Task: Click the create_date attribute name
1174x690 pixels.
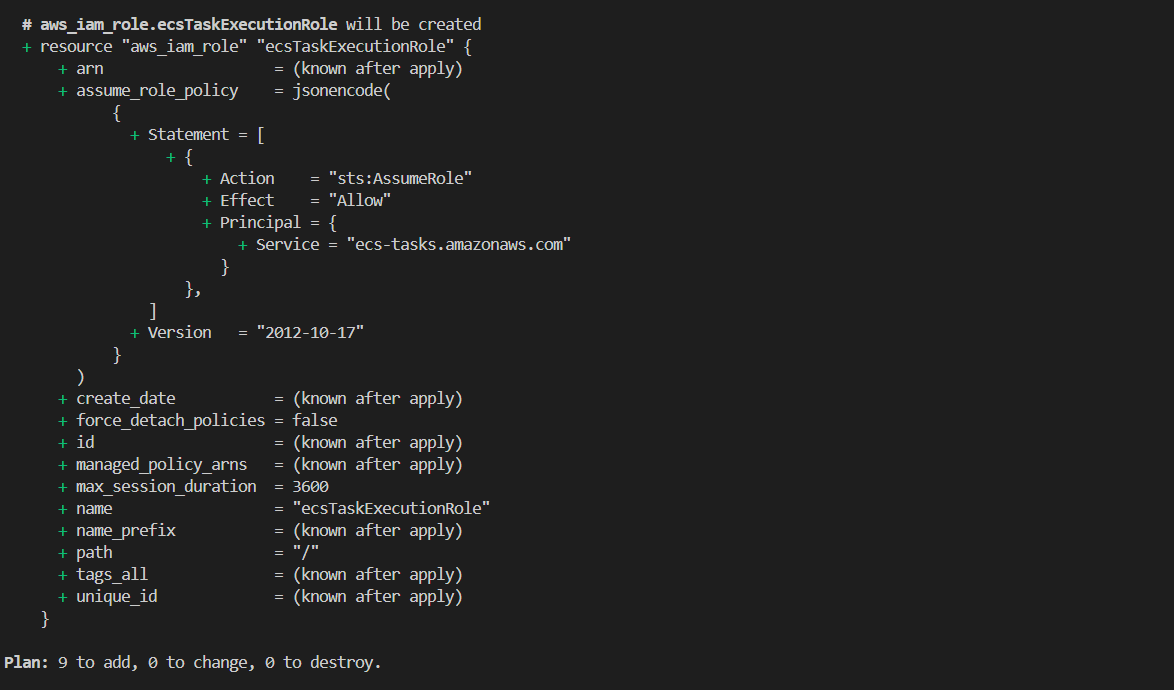Action: coord(126,398)
